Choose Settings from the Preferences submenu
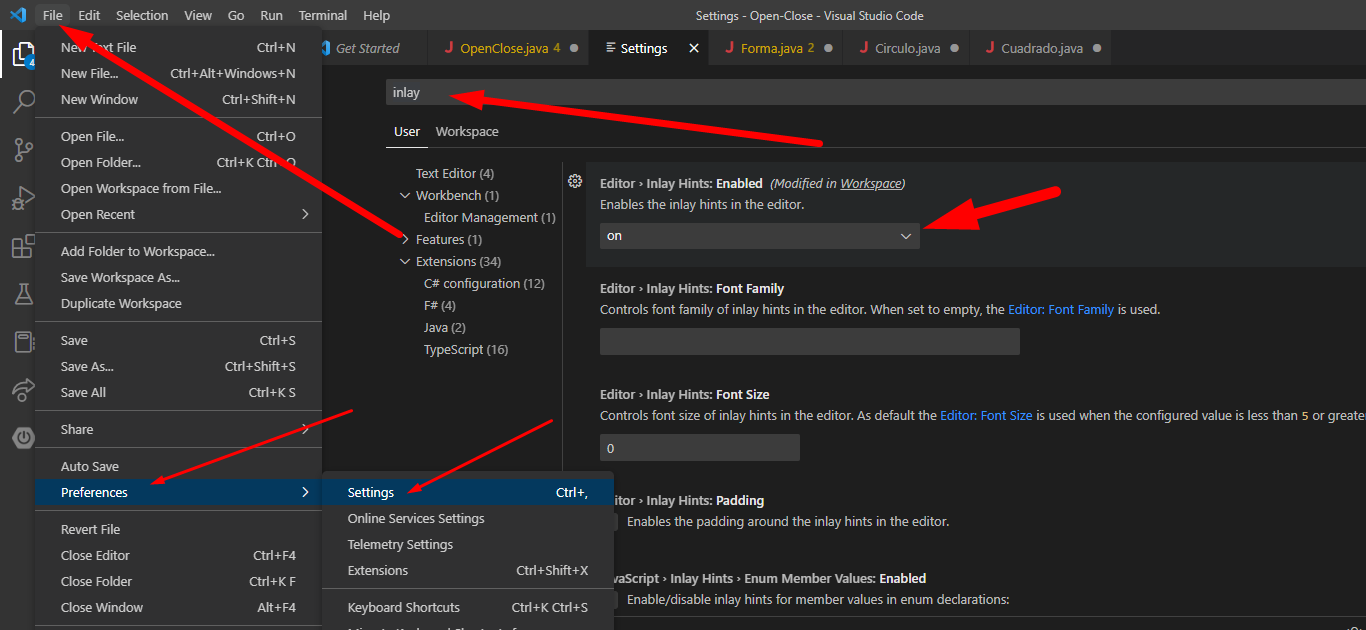 tap(371, 492)
